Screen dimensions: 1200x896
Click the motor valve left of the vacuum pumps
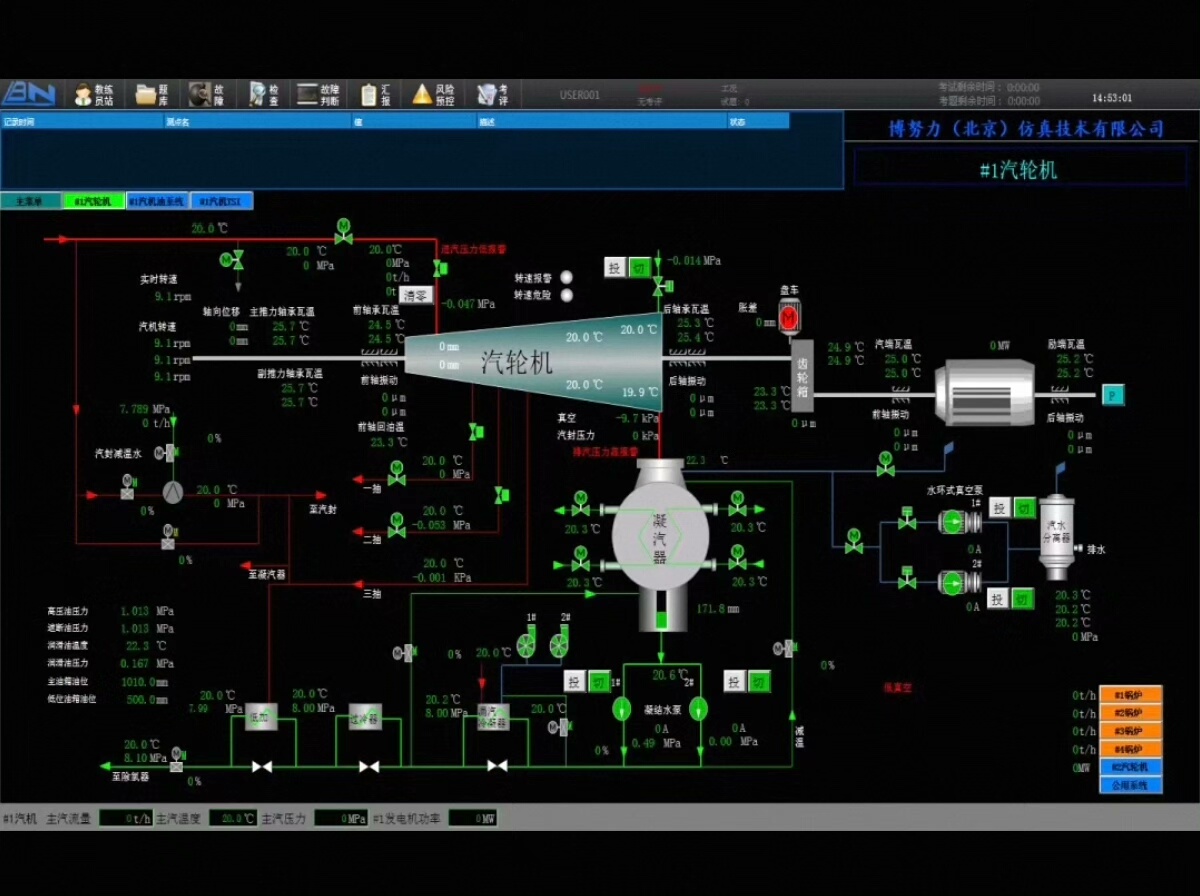[854, 541]
